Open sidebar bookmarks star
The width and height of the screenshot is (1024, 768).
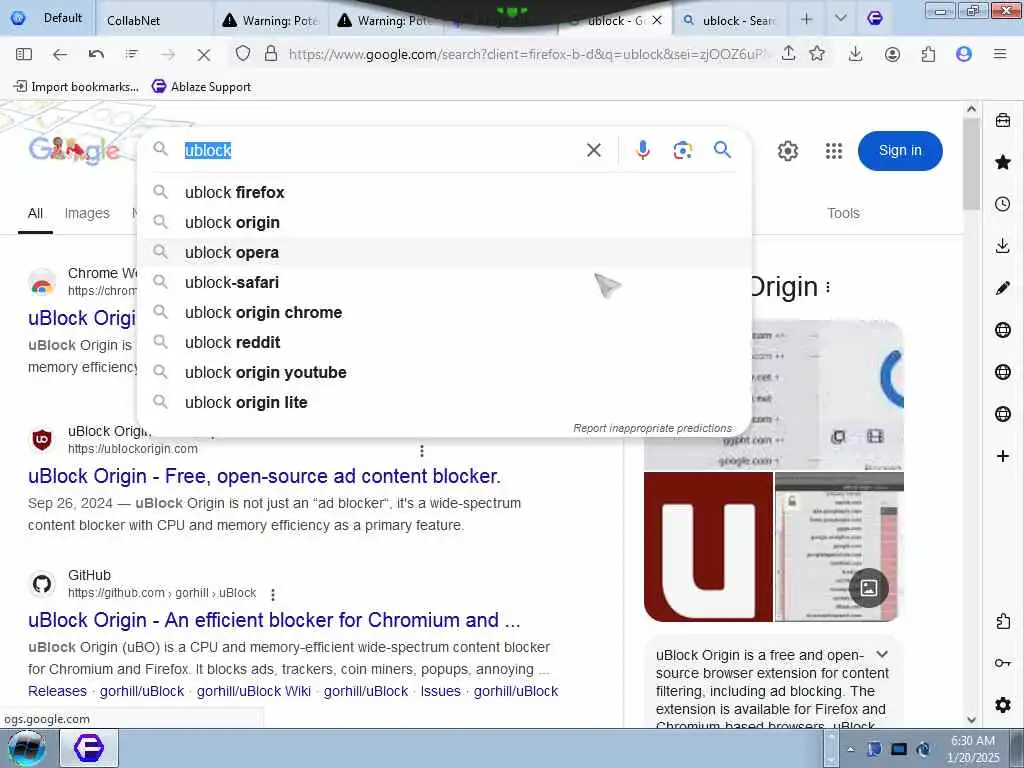point(1003,162)
